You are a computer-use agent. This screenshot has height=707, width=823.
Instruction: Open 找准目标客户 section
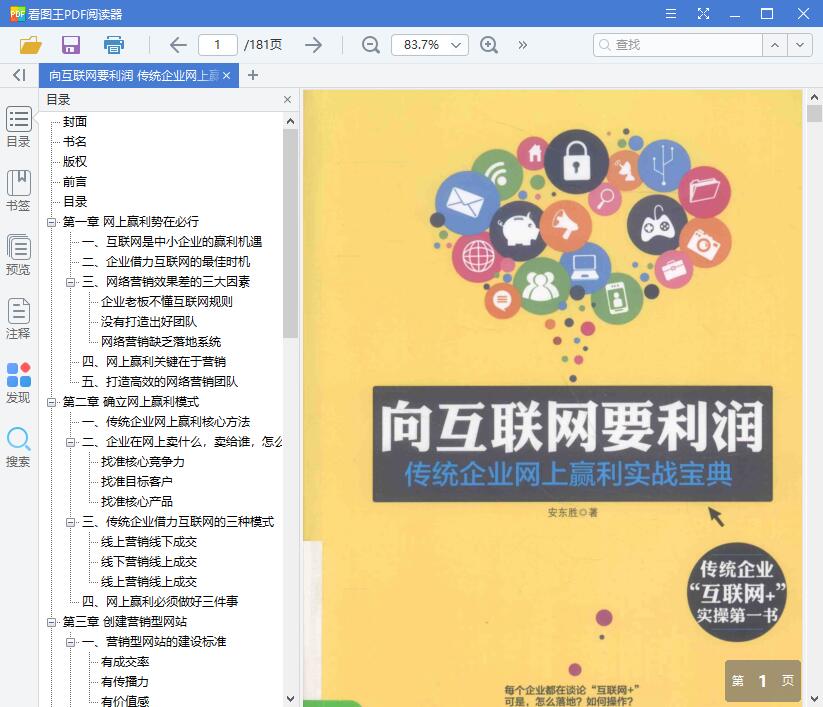pyautogui.click(x=136, y=482)
